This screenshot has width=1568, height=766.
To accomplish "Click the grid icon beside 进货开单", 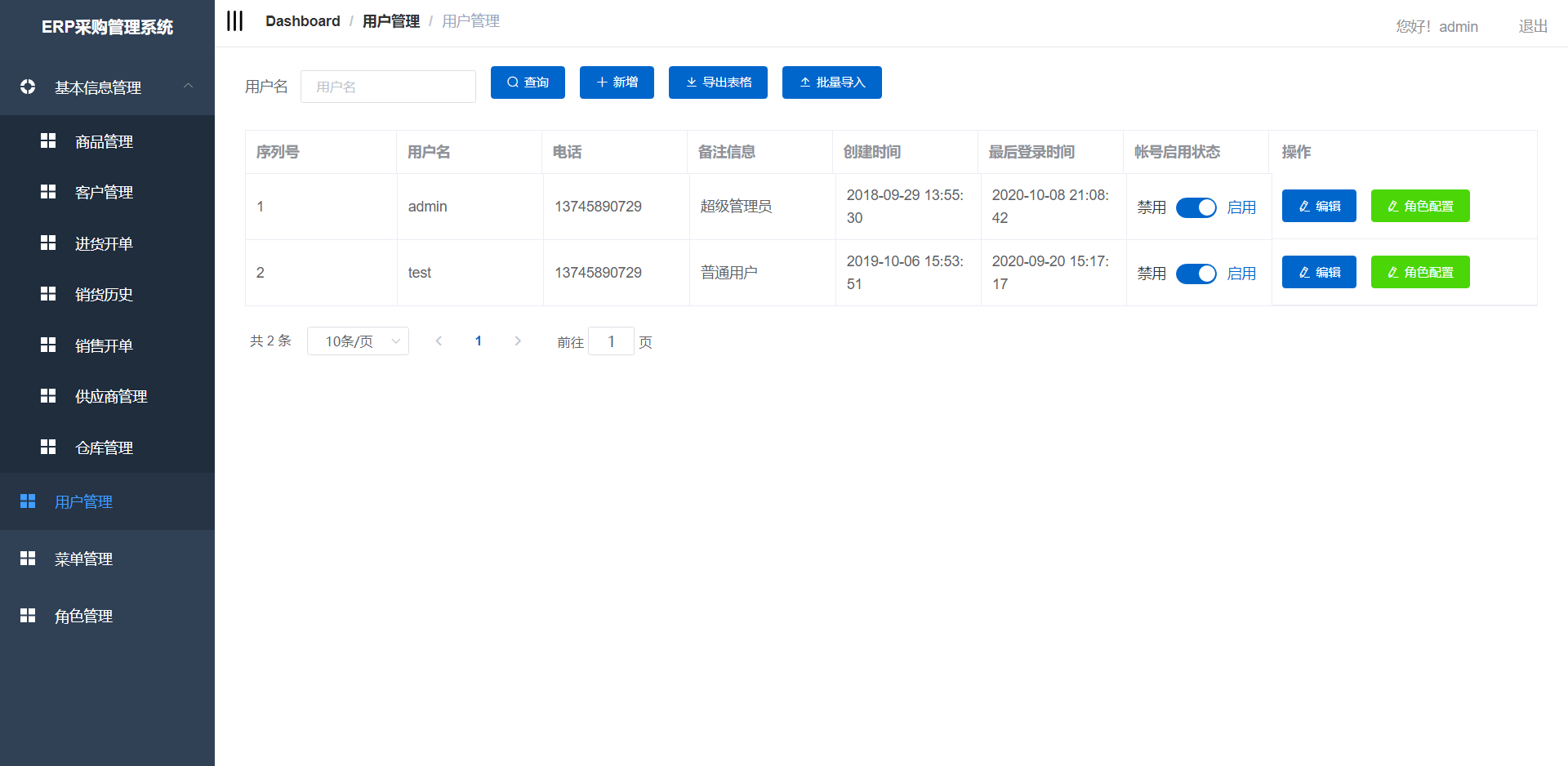I will (x=48, y=243).
